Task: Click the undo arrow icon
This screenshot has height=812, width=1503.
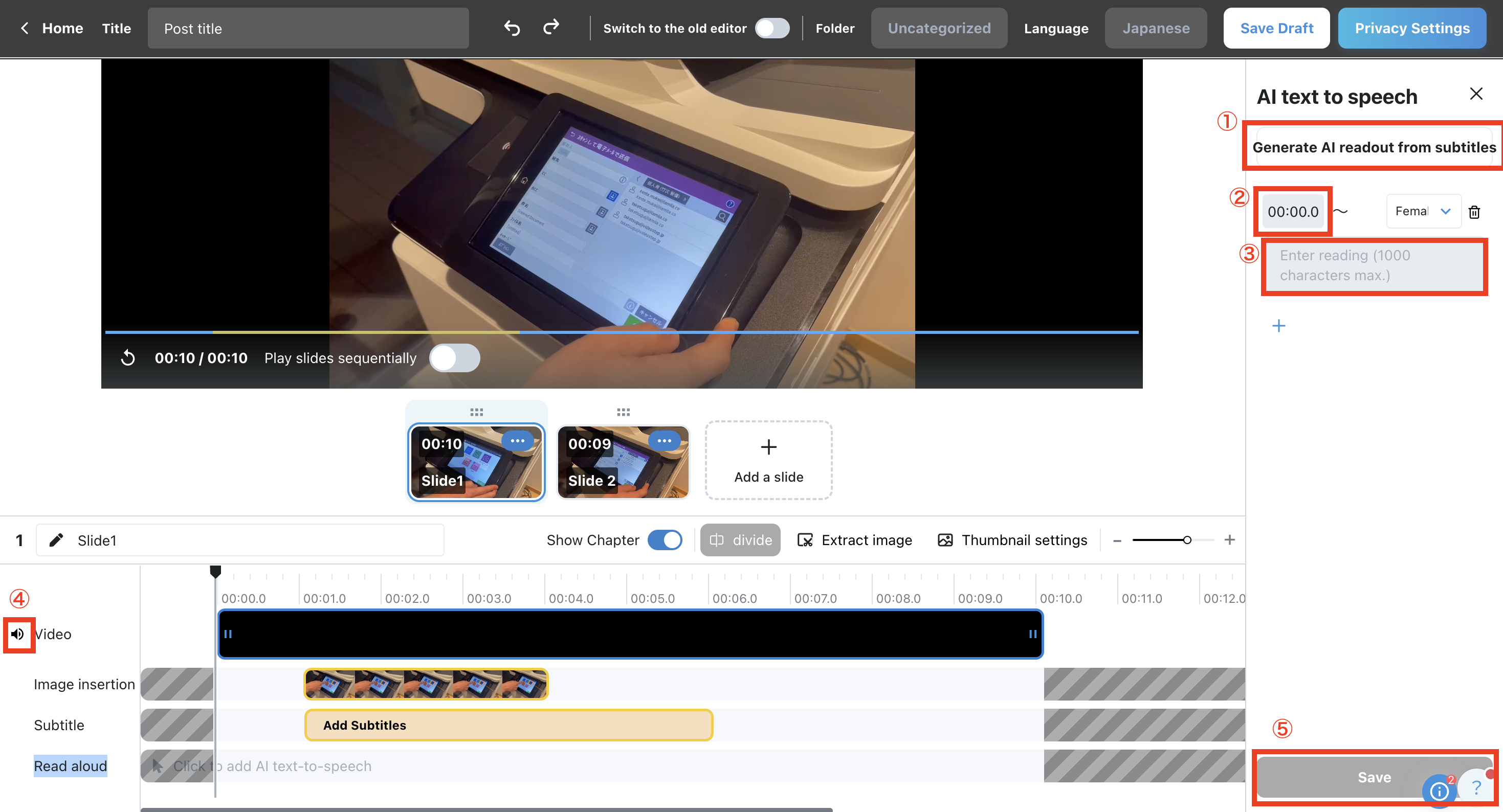Action: click(x=512, y=28)
